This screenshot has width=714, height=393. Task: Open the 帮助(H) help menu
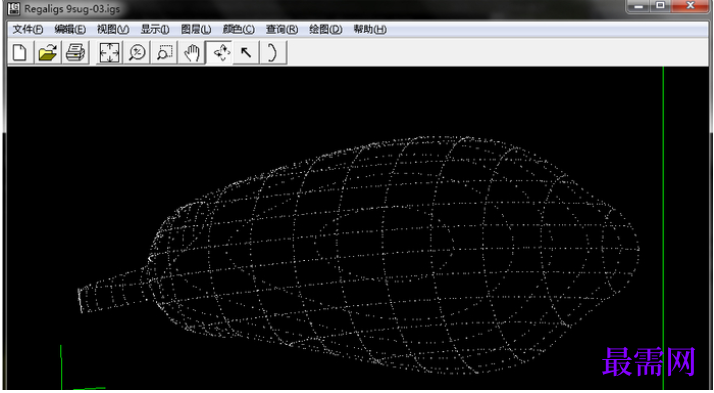point(370,30)
